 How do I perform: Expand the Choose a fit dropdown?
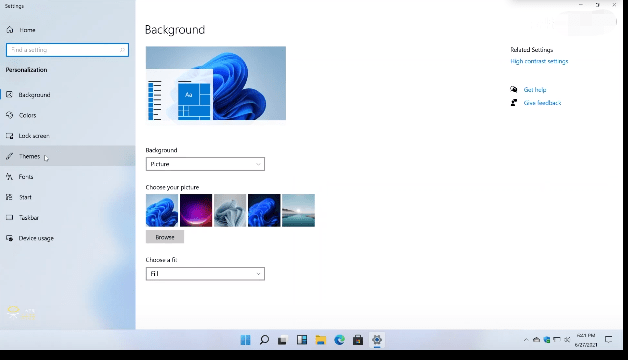point(205,274)
